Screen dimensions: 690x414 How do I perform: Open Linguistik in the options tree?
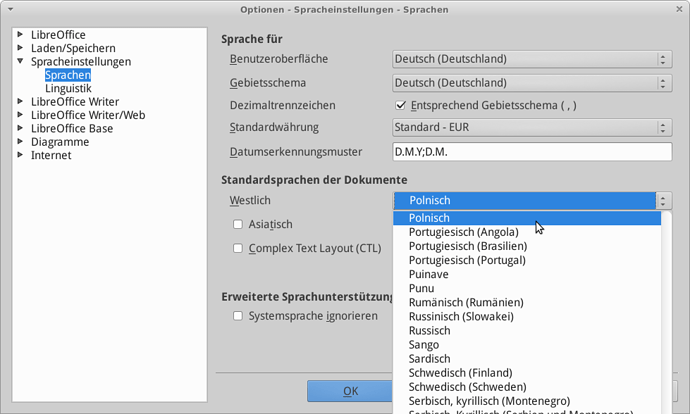(68, 88)
